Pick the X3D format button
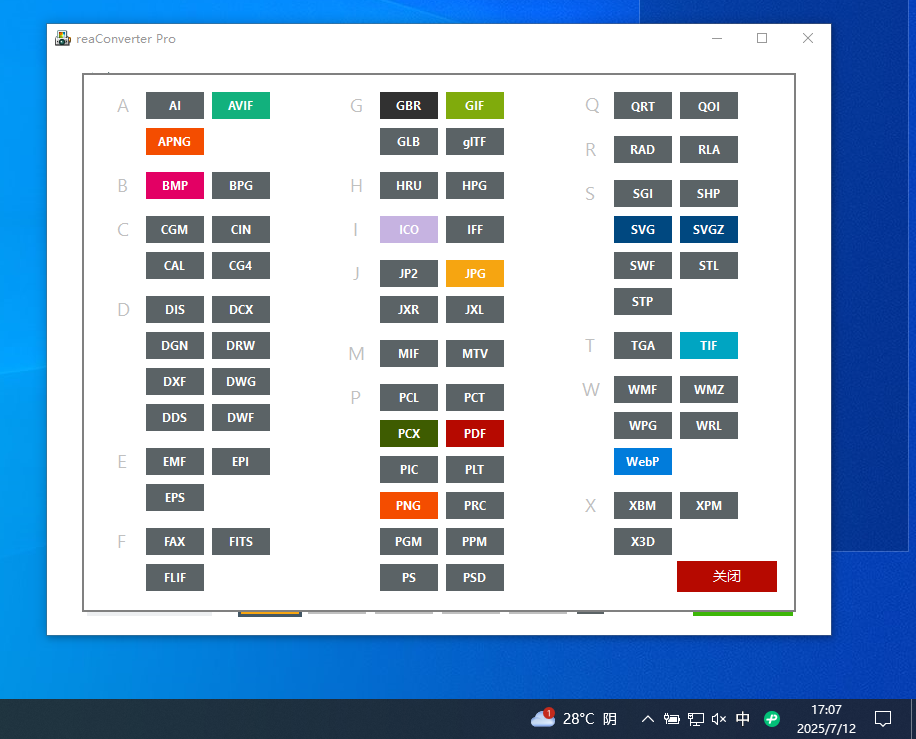Screen dimensions: 916x739 (x=643, y=542)
